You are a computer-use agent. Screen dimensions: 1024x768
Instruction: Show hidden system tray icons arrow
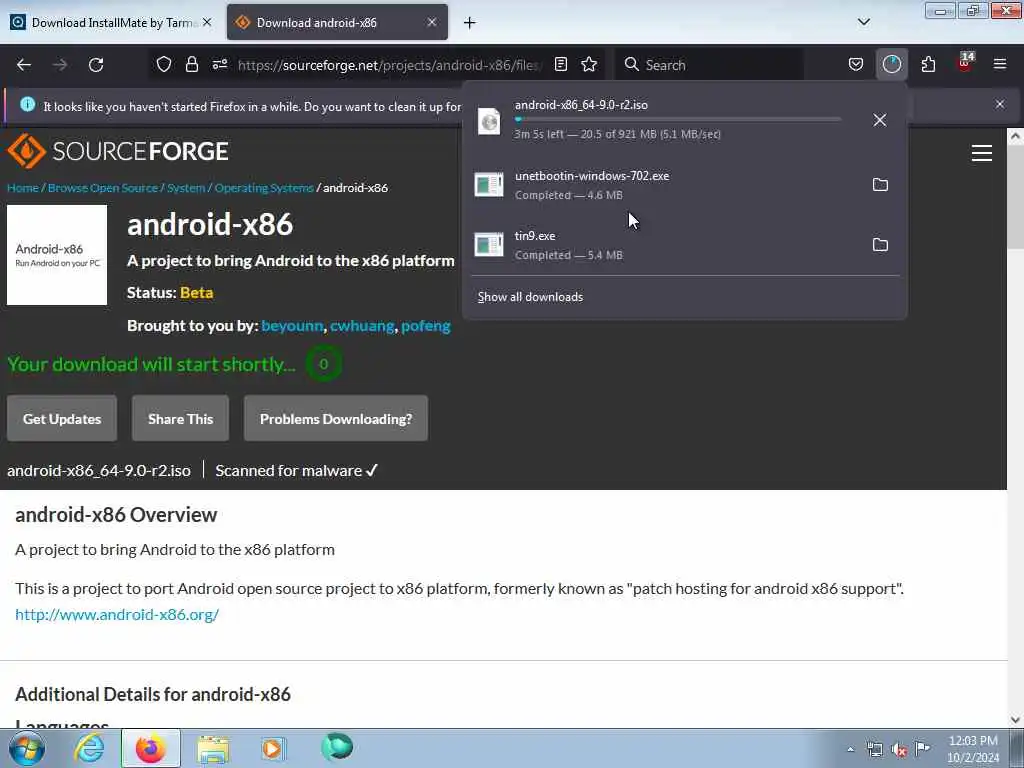pyautogui.click(x=850, y=749)
